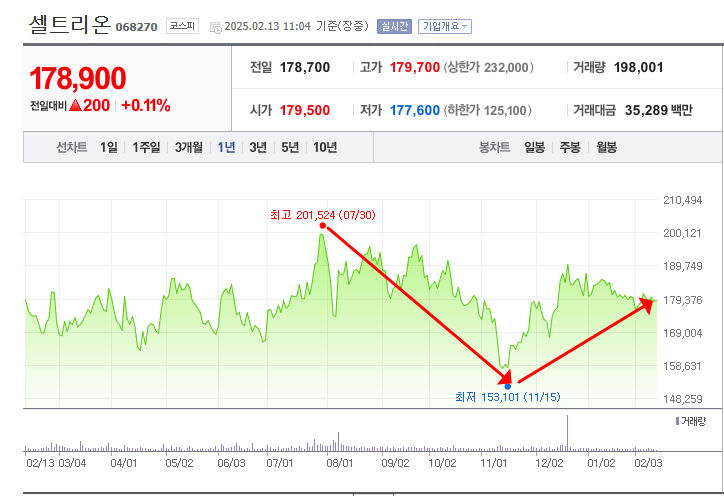This screenshot has width=724, height=496.
Task: Click the 고가 value 179,700
Action: click(x=415, y=67)
